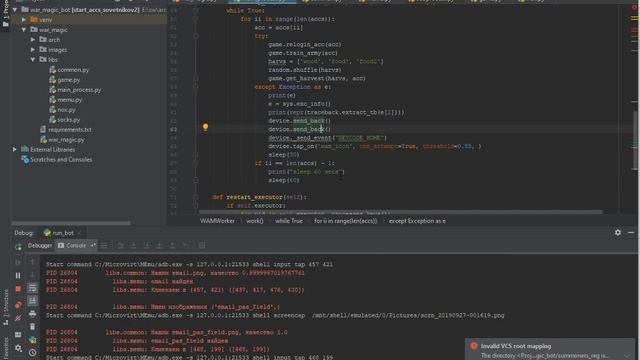Click Step Out in debugger toolbar
The height and width of the screenshot is (360, 640).
pos(172,245)
